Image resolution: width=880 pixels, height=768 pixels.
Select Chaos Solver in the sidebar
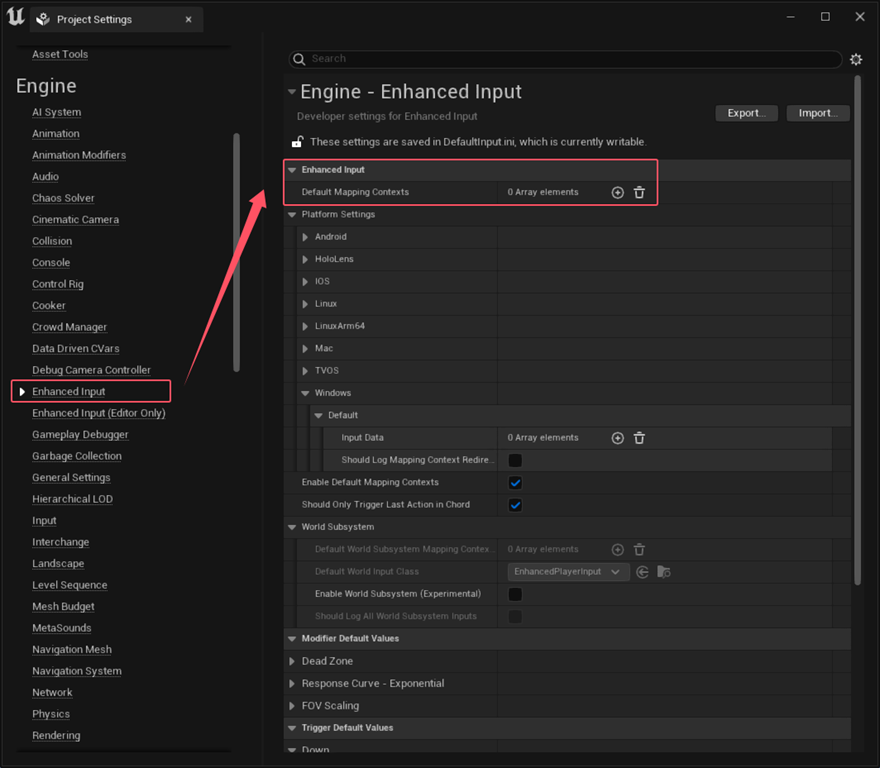(x=63, y=198)
